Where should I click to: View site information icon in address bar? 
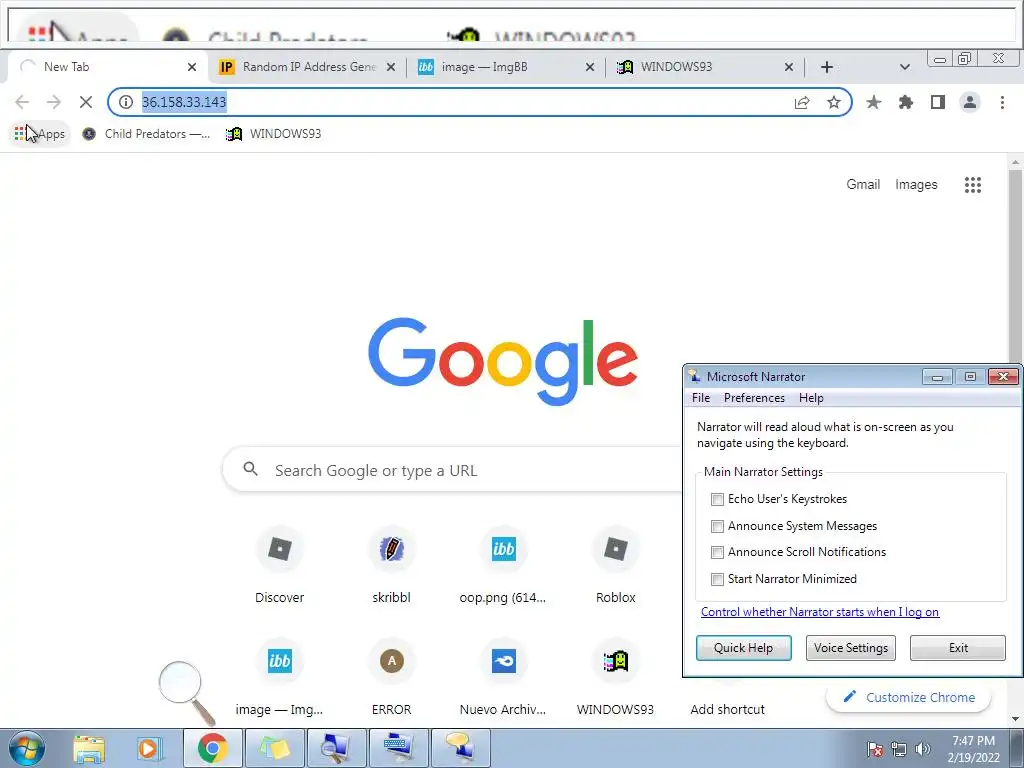pos(126,102)
